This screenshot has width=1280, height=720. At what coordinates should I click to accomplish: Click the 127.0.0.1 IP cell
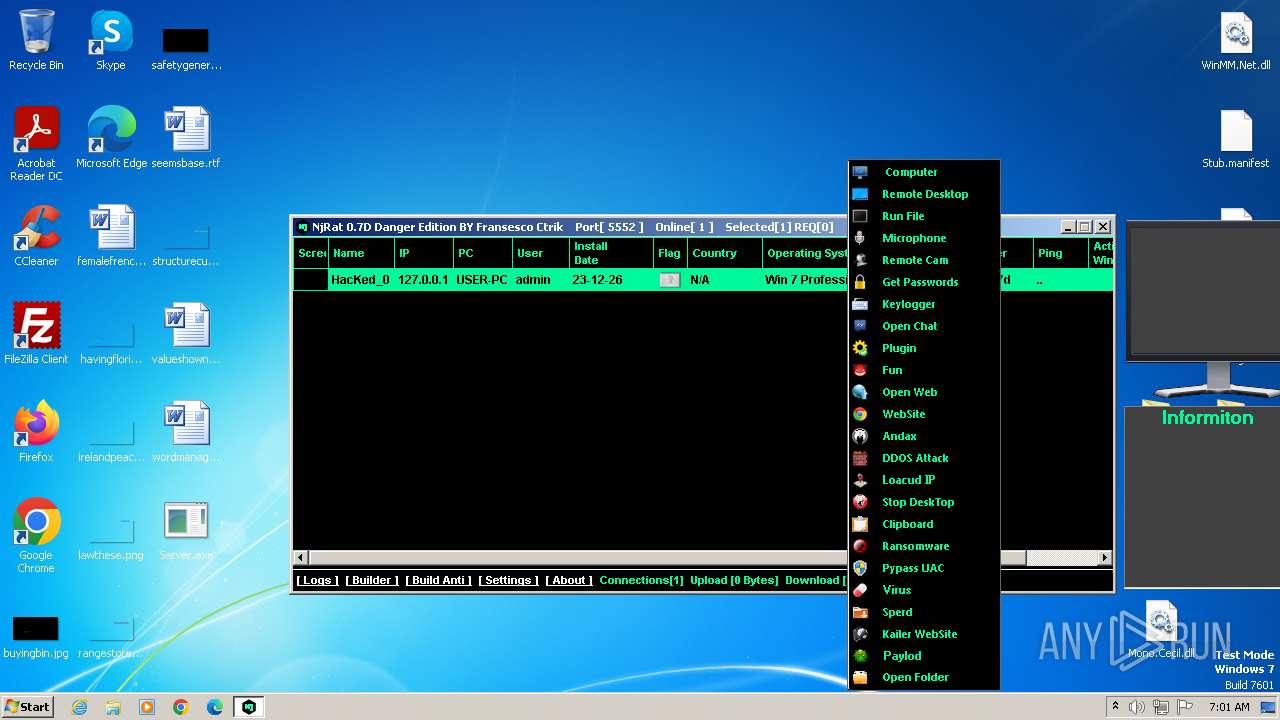(424, 280)
